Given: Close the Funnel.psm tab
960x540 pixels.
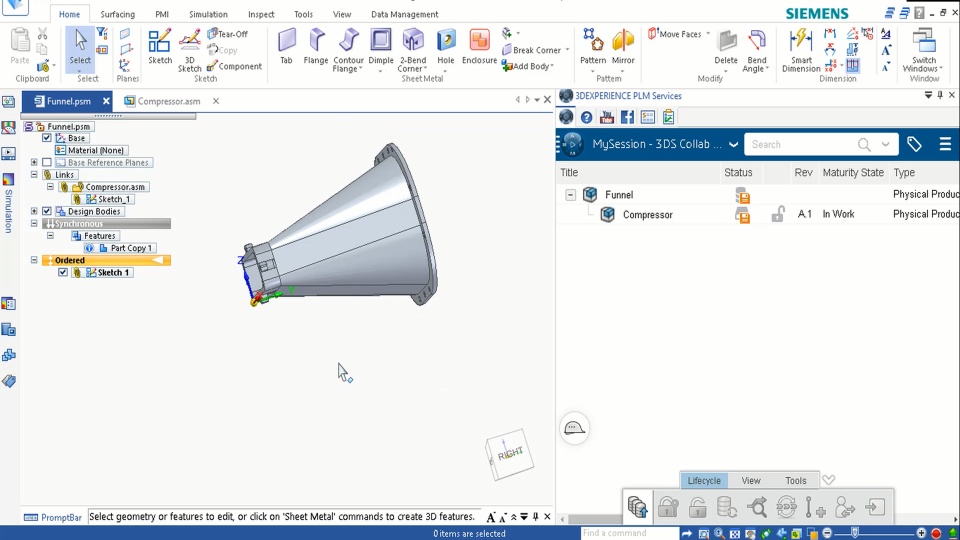Looking at the screenshot, I should pyautogui.click(x=107, y=101).
